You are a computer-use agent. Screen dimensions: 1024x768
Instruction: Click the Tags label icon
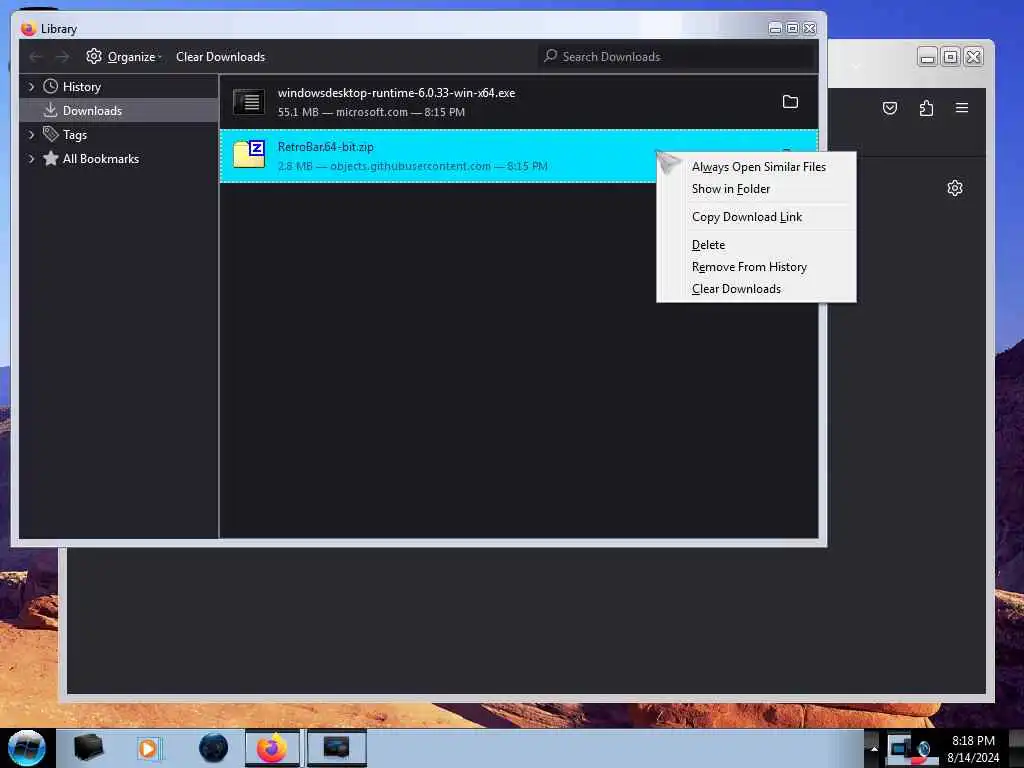pos(50,134)
